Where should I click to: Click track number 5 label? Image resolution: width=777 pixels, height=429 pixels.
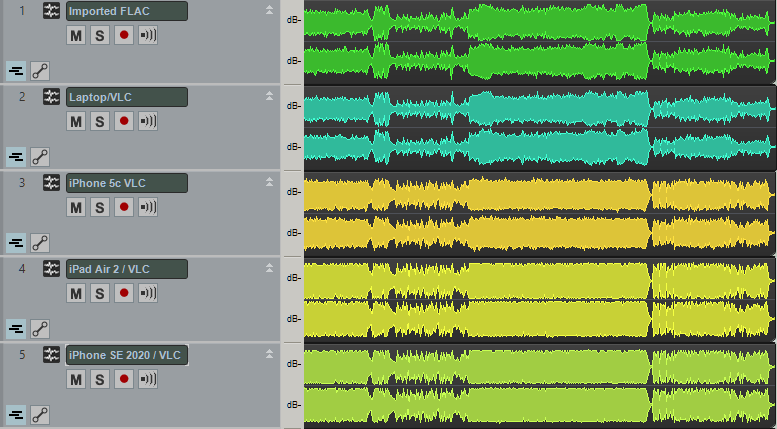[22, 355]
